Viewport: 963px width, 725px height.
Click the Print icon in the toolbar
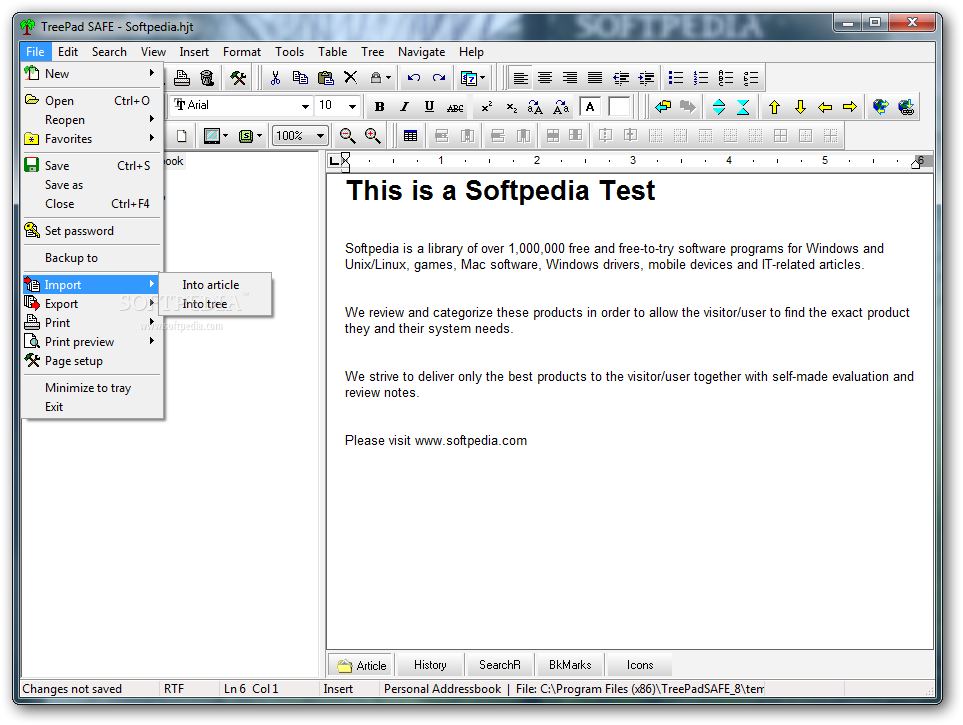(182, 78)
